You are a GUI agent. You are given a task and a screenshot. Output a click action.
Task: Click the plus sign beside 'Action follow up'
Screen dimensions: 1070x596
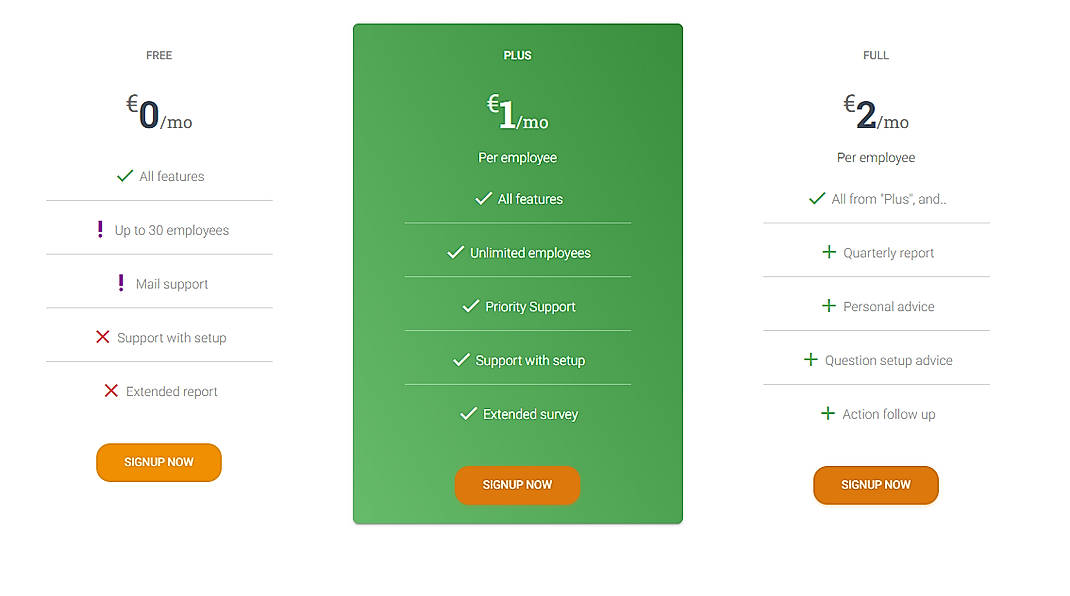pos(827,413)
